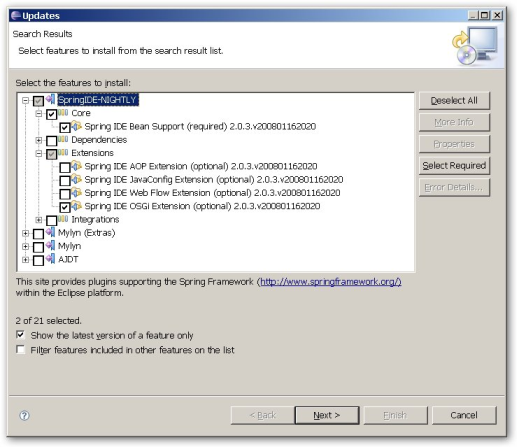The width and height of the screenshot is (517, 447).
Task: Check the Mylyn (Extras) checkbox
Action: click(x=38, y=234)
